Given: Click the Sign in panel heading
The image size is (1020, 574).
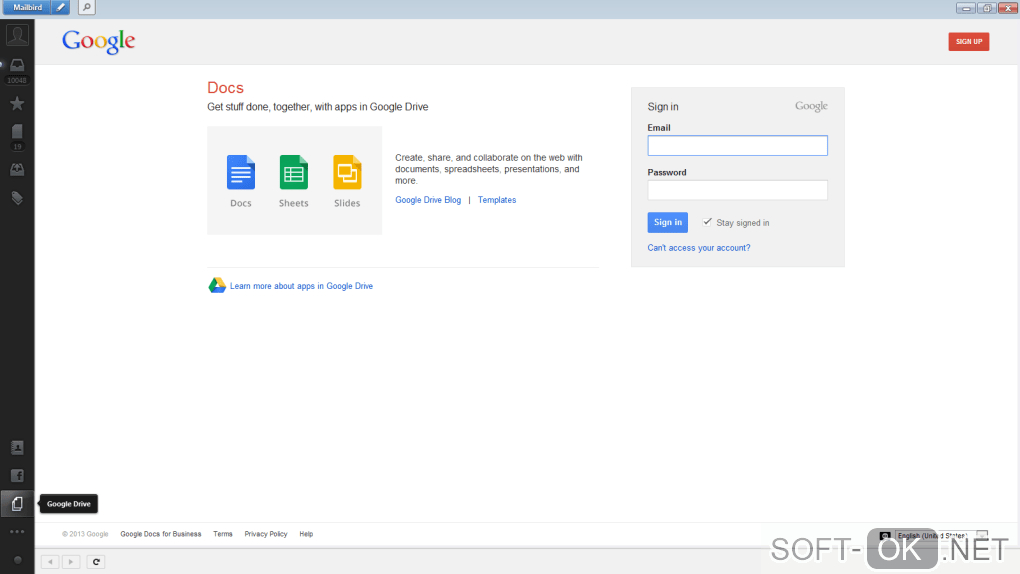Looking at the screenshot, I should click(x=663, y=107).
